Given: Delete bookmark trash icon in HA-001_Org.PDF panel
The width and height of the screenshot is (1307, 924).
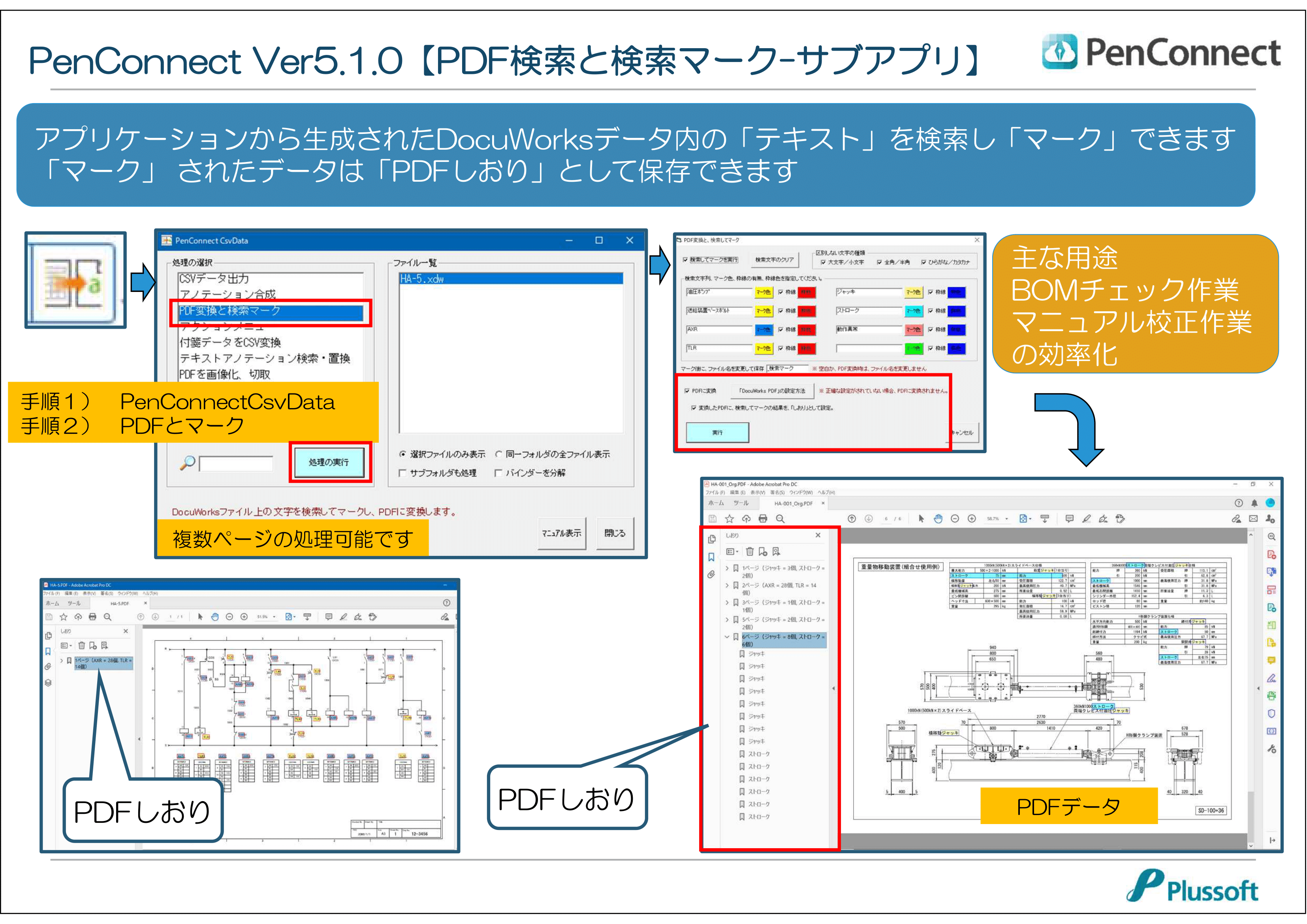Looking at the screenshot, I should pos(750,551).
